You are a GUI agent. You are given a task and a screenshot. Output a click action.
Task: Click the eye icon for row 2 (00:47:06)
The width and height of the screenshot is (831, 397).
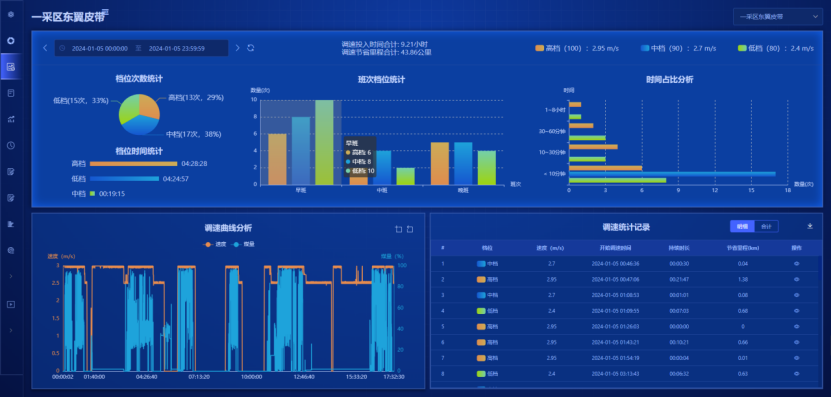[796, 279]
